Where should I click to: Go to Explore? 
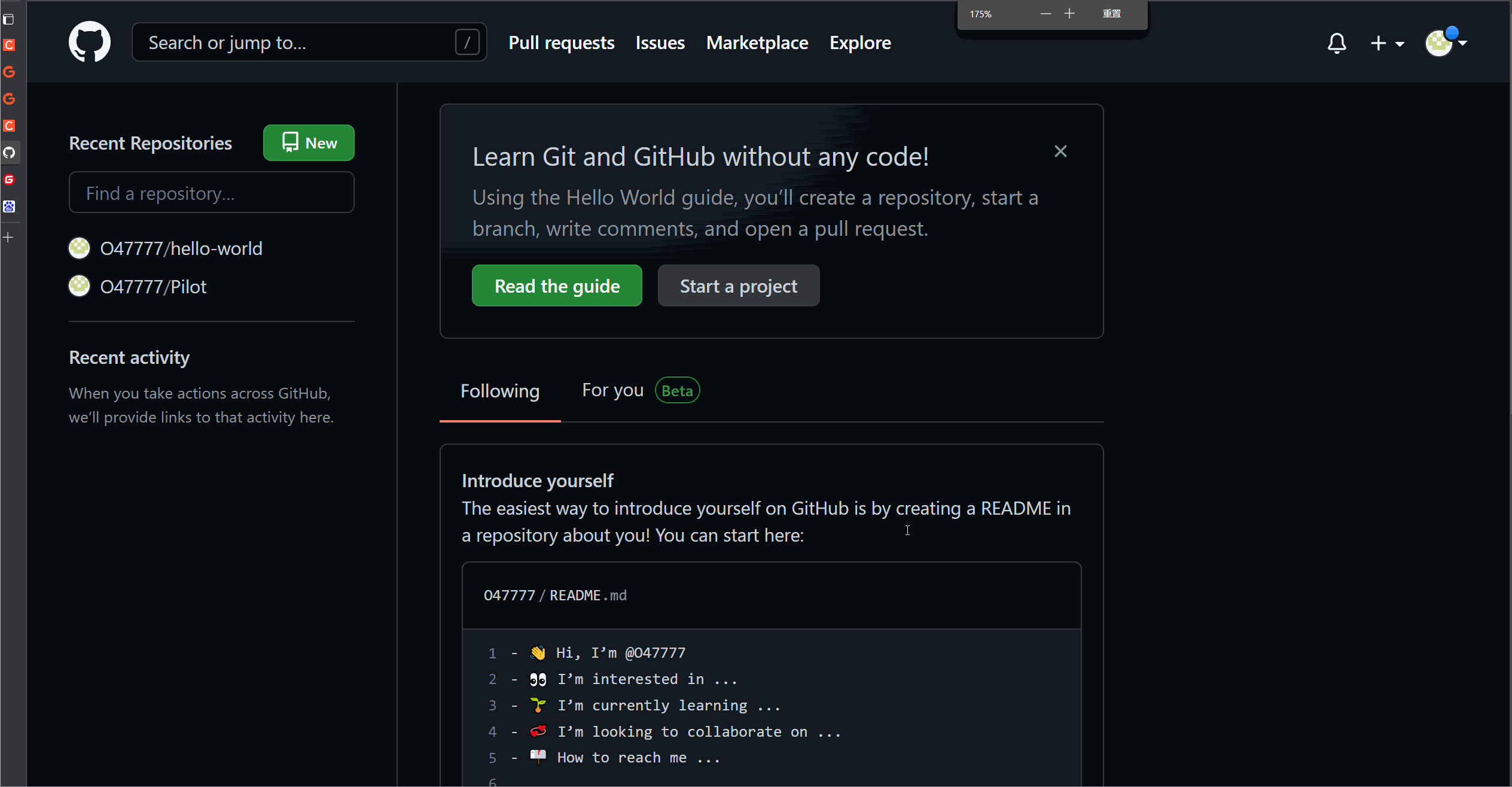pos(860,42)
